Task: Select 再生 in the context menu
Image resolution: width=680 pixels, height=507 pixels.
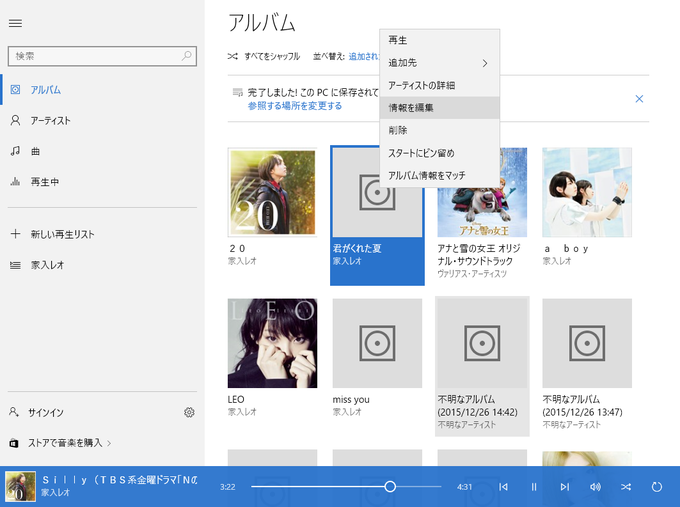Action: click(440, 40)
